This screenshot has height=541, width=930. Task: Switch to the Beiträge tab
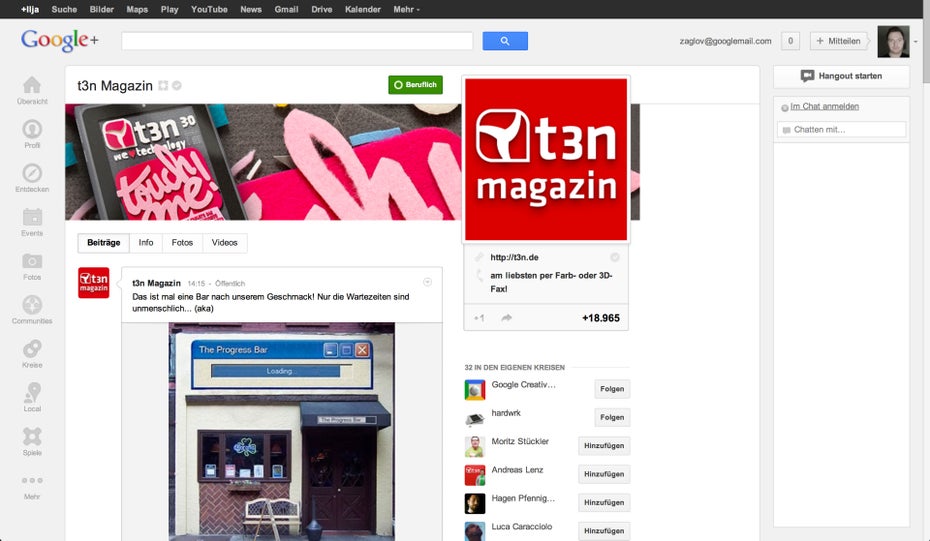(x=104, y=243)
